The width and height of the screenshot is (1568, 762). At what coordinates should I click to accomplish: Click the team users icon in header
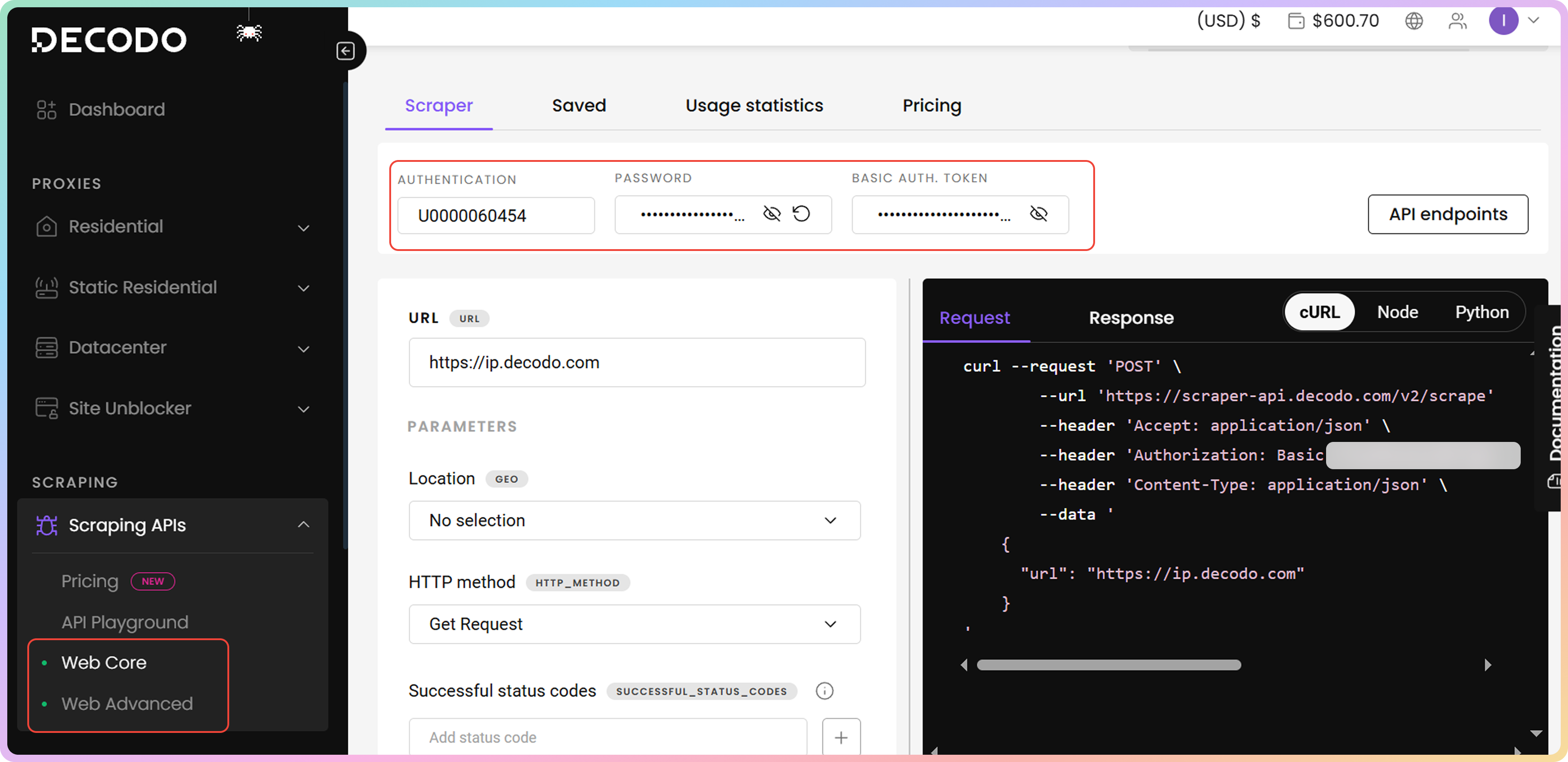pyautogui.click(x=1457, y=21)
